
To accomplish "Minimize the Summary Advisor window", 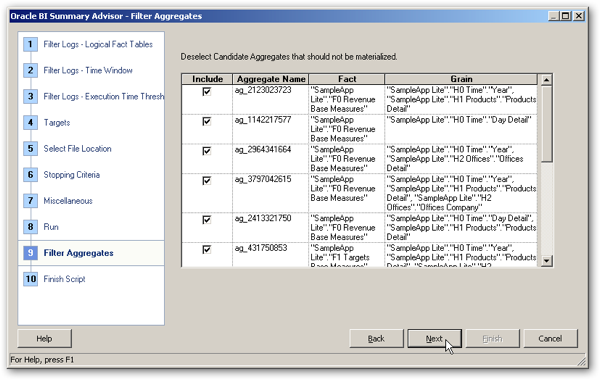I will pos(553,16).
